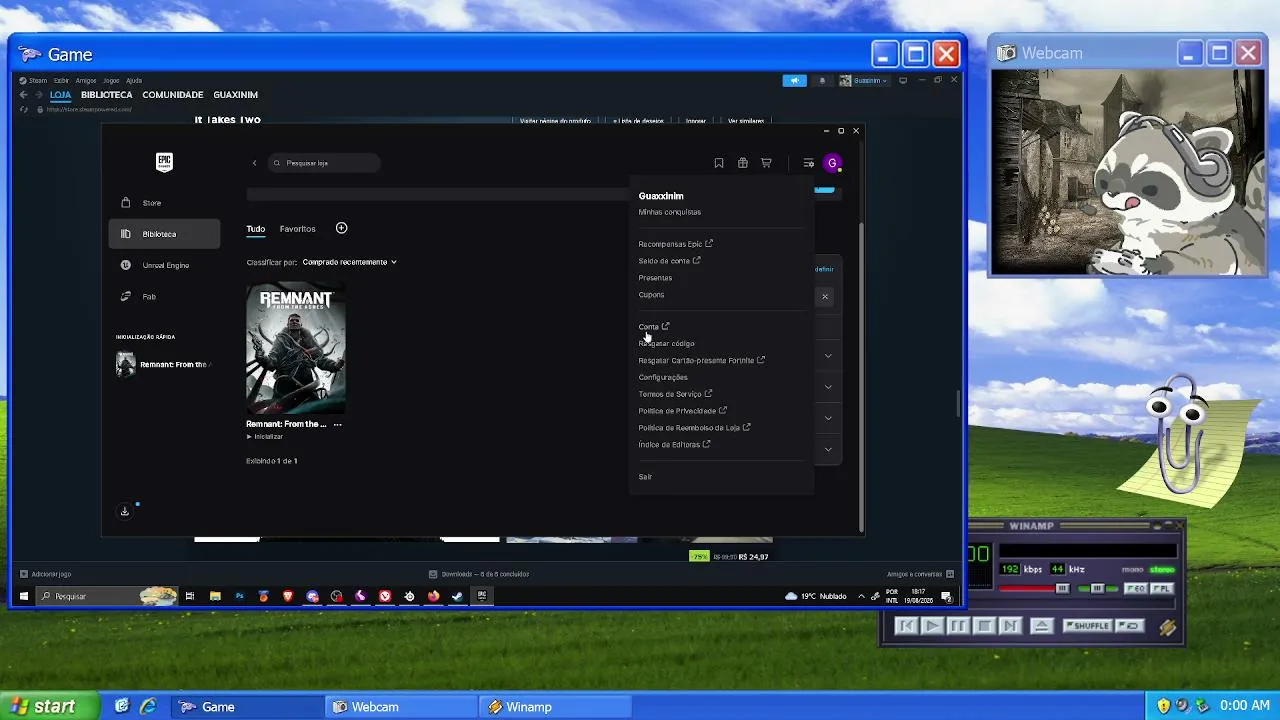Switch to the Favoritos tab
The width and height of the screenshot is (1280, 720).
tap(298, 229)
